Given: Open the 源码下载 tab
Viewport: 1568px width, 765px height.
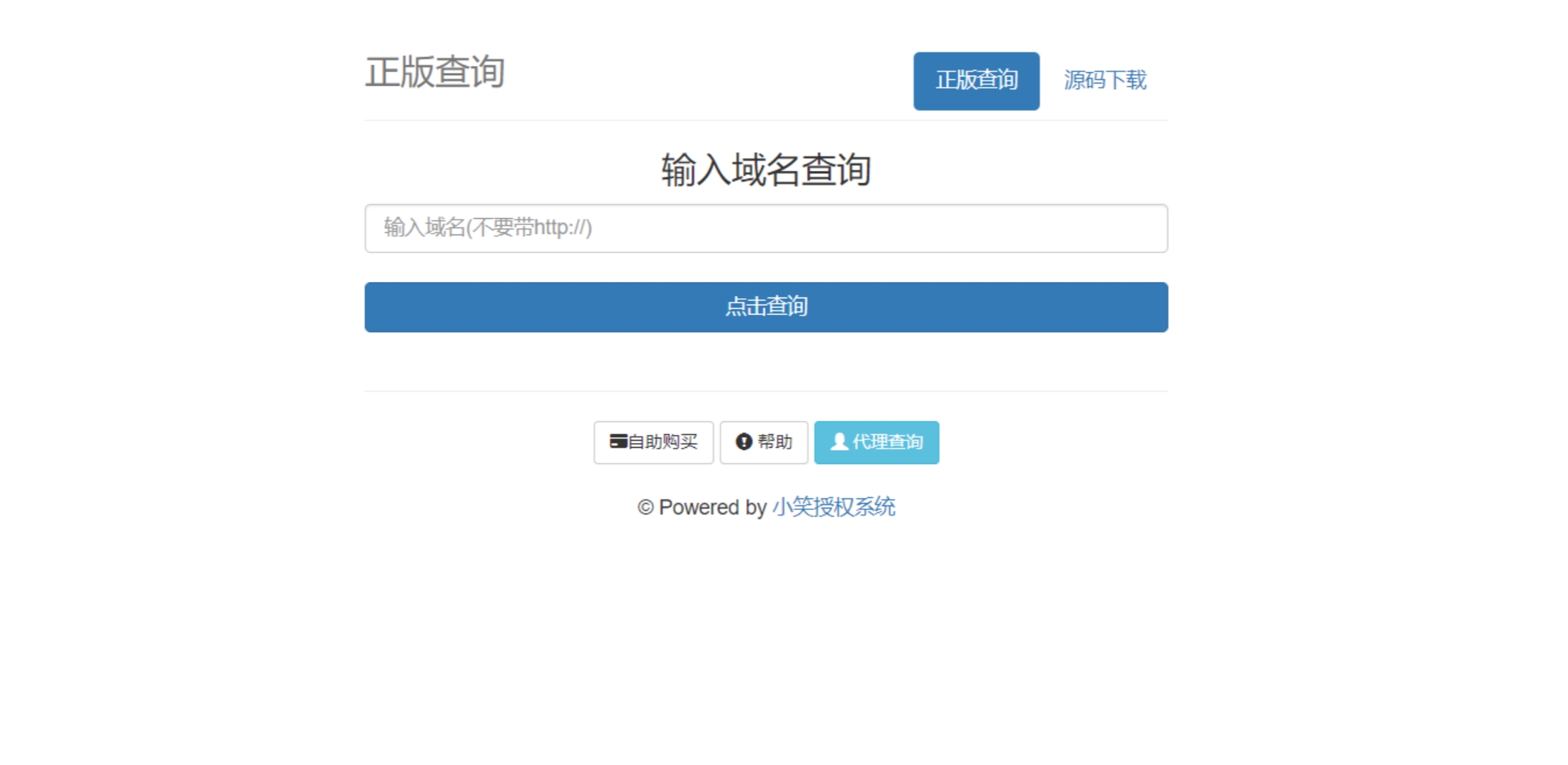Looking at the screenshot, I should (x=1105, y=80).
